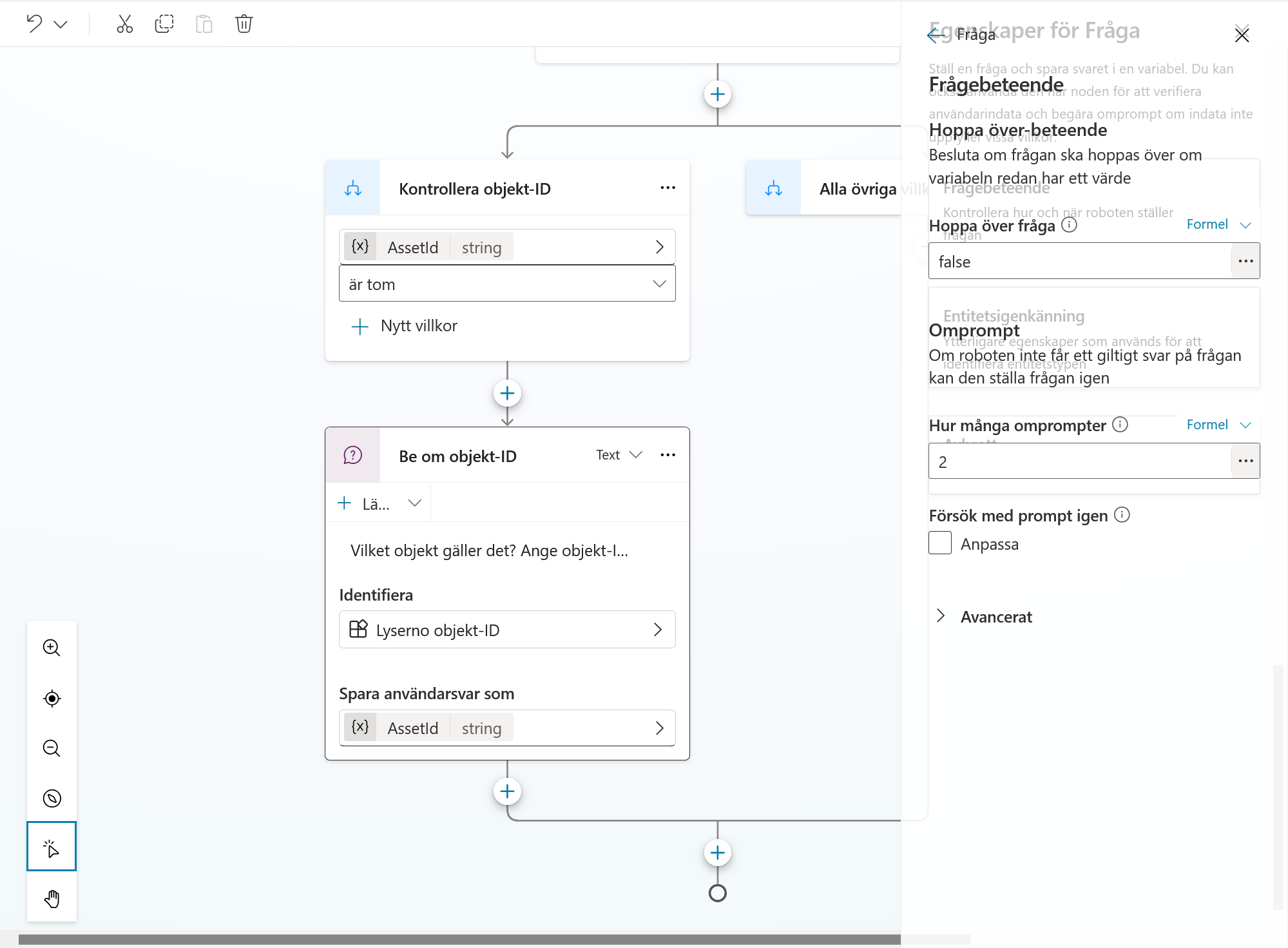Click the zoom in magnifier icon

click(52, 648)
